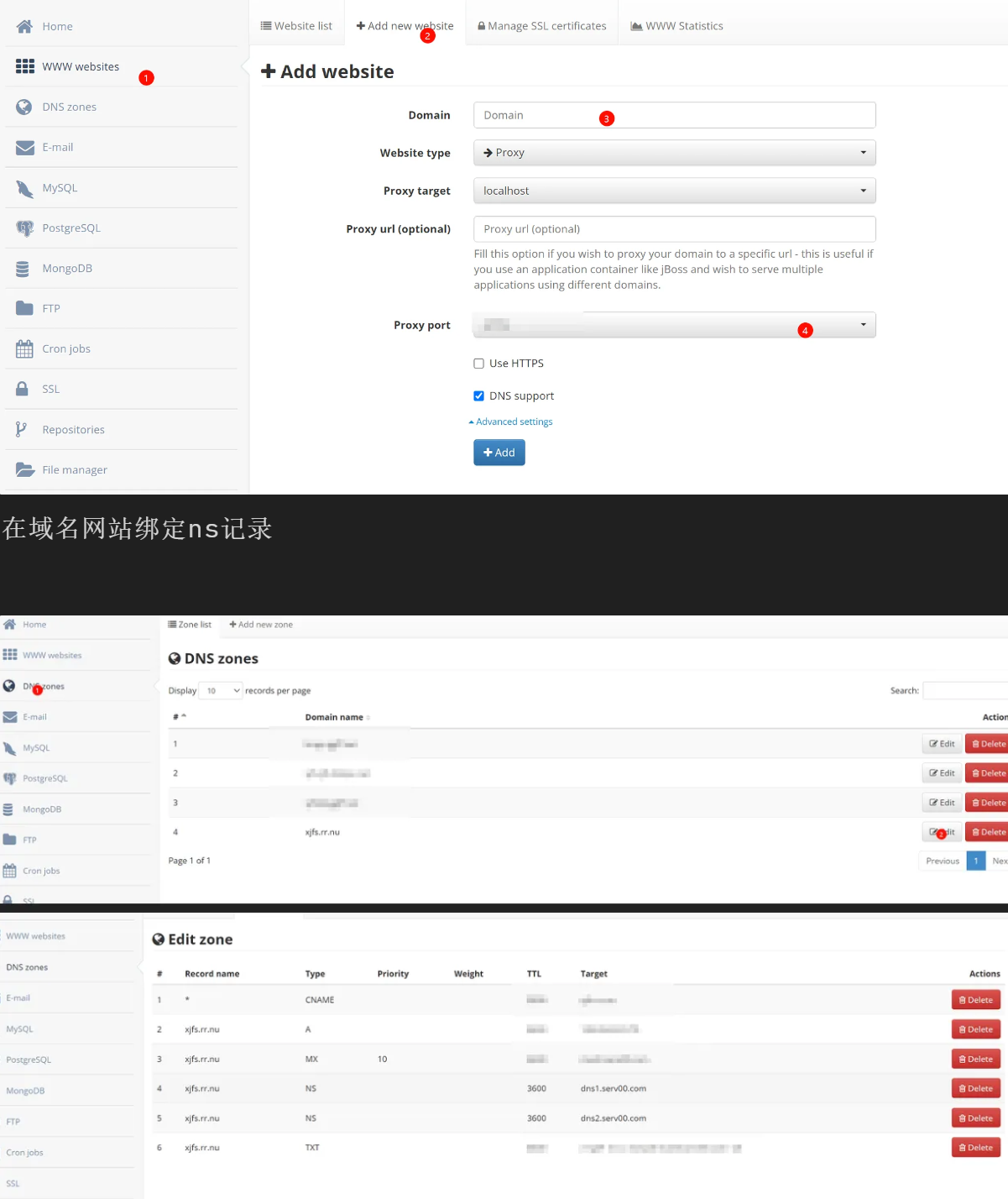Switch to Manage SSL certificates tab
1008x1199 pixels.
(541, 26)
